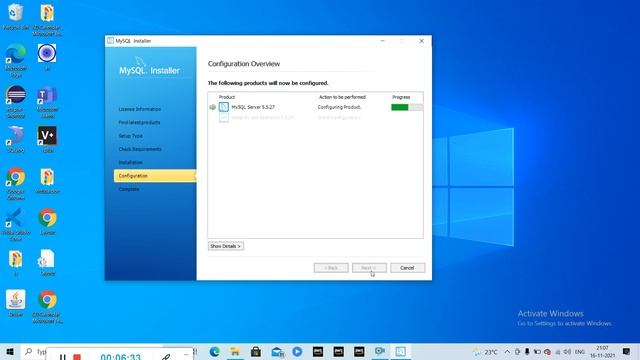
Task: Click the 'Action to be performed' column header
Action: pyautogui.click(x=342, y=97)
